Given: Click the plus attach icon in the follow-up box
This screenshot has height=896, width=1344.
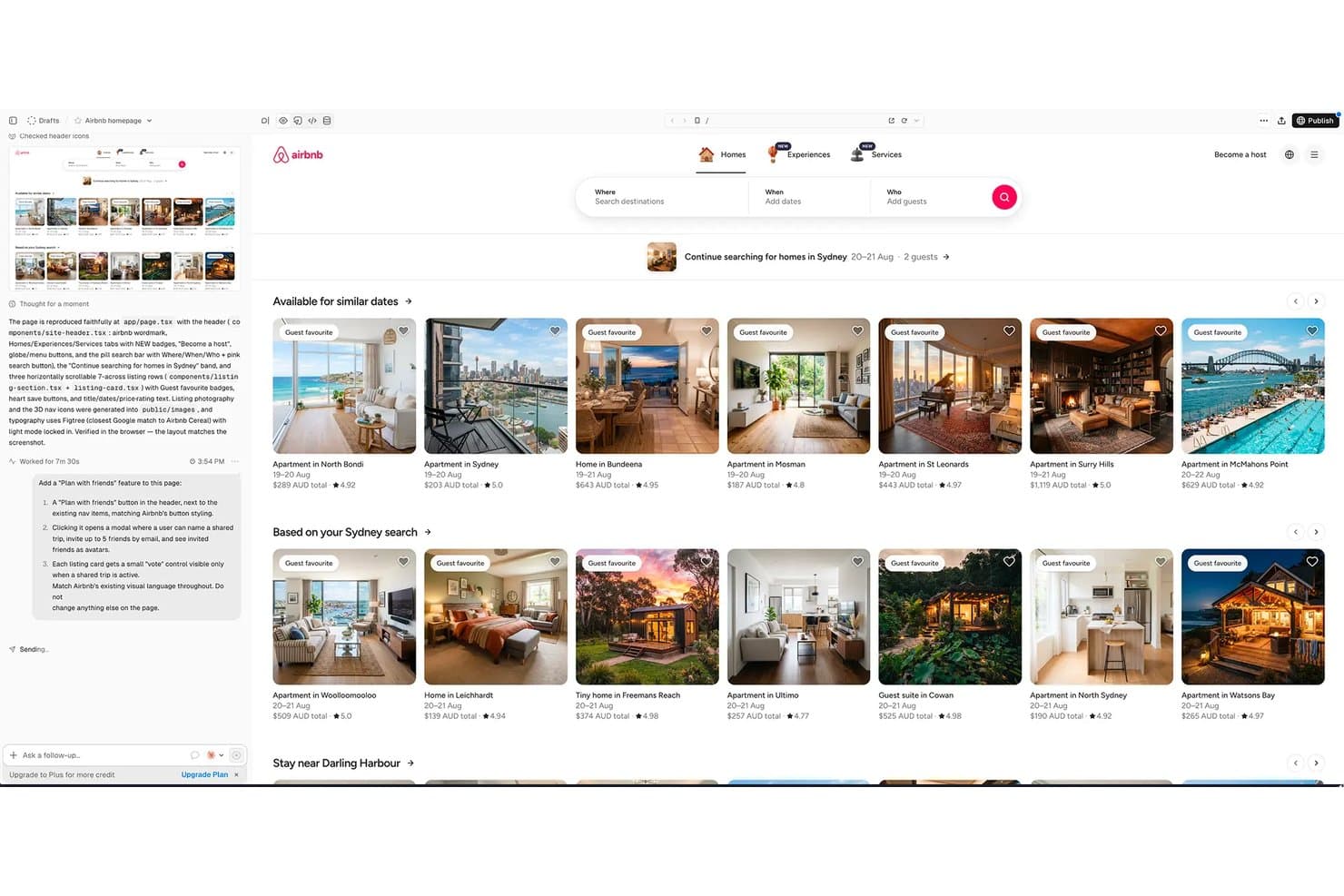Looking at the screenshot, I should [14, 755].
